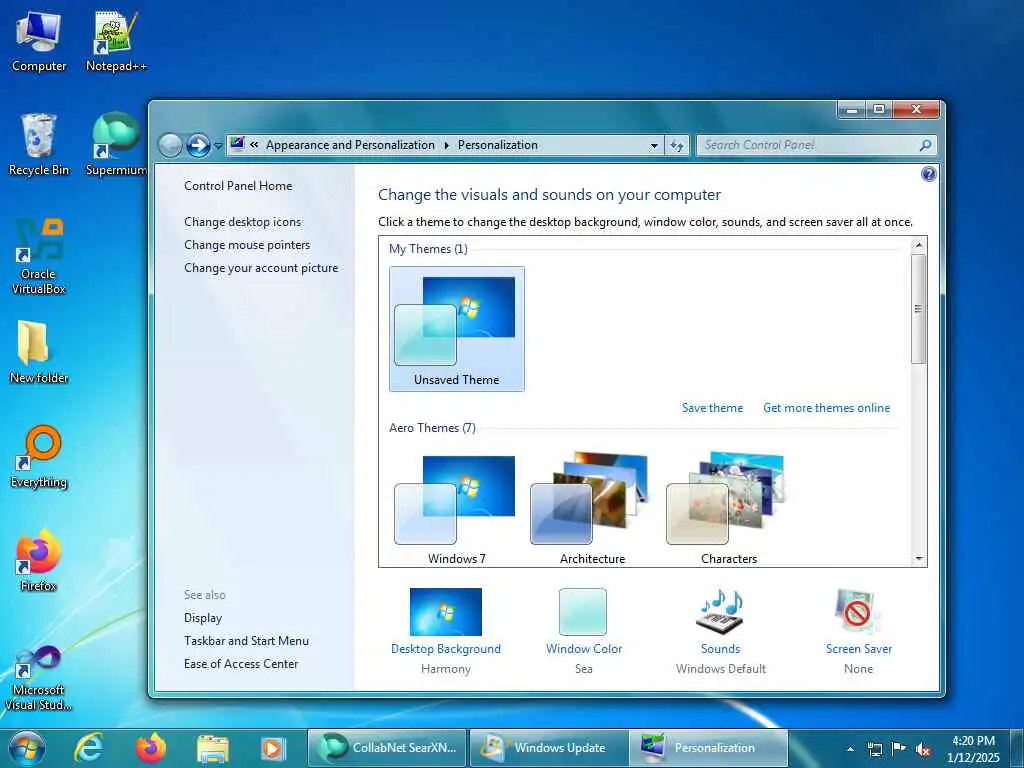The width and height of the screenshot is (1024, 768).
Task: Click the Save theme link
Action: [x=712, y=408]
